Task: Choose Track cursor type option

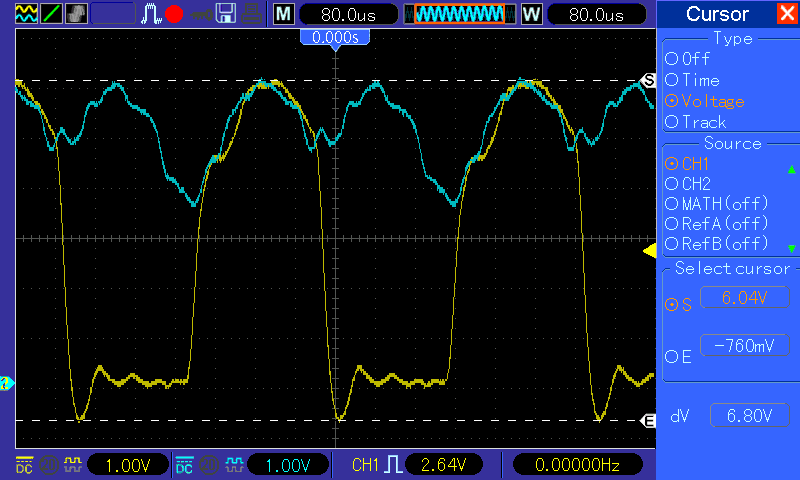Action: pos(695,122)
